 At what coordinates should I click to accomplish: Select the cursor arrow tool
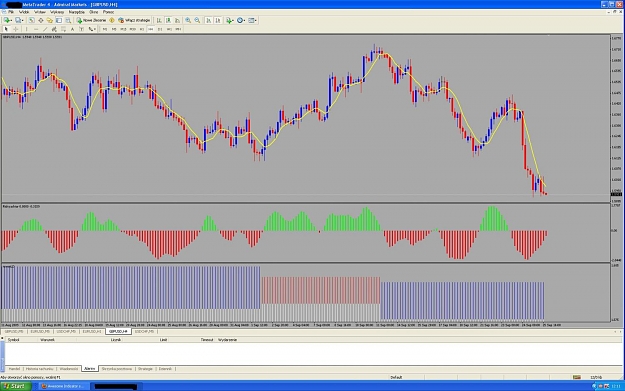[6, 29]
